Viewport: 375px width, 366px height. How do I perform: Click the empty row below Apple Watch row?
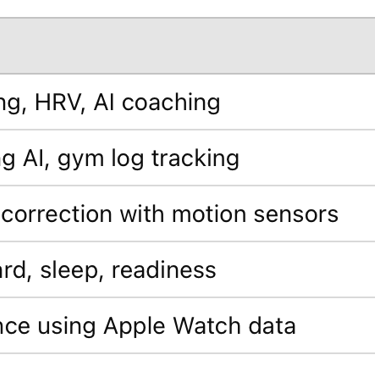point(187,360)
